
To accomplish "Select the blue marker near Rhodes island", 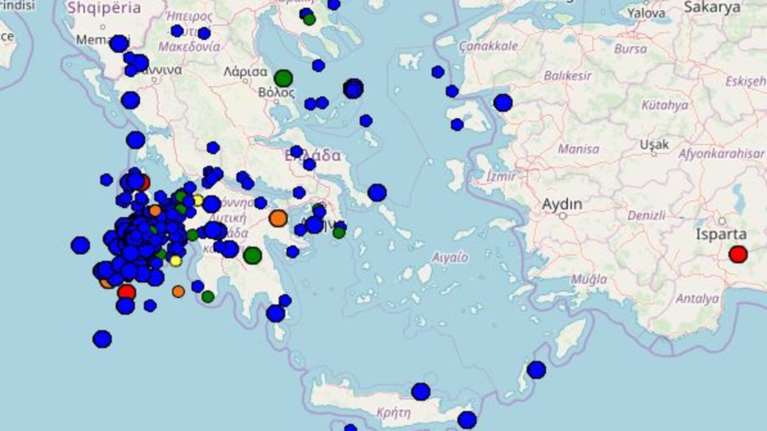I will tap(536, 370).
